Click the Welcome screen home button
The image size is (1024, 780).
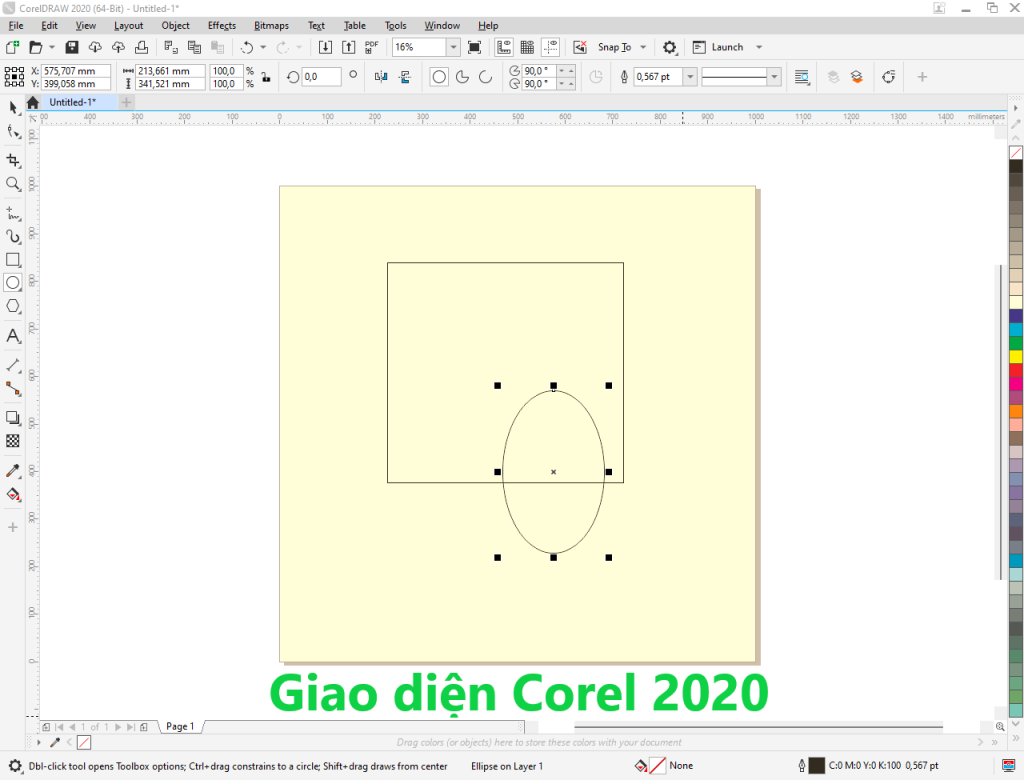point(33,102)
